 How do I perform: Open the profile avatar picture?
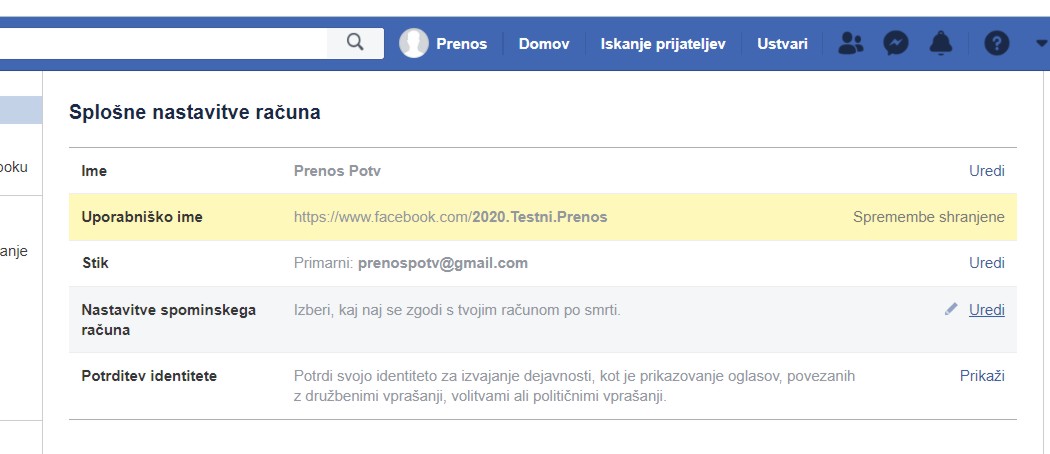[x=414, y=43]
